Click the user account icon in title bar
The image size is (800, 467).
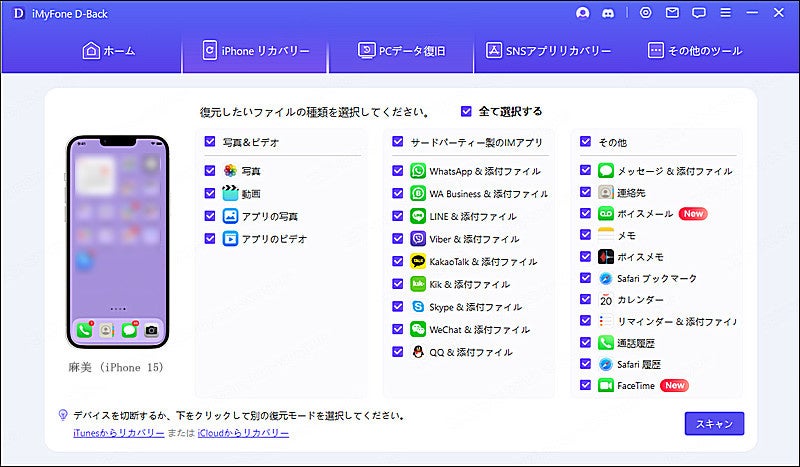(582, 13)
